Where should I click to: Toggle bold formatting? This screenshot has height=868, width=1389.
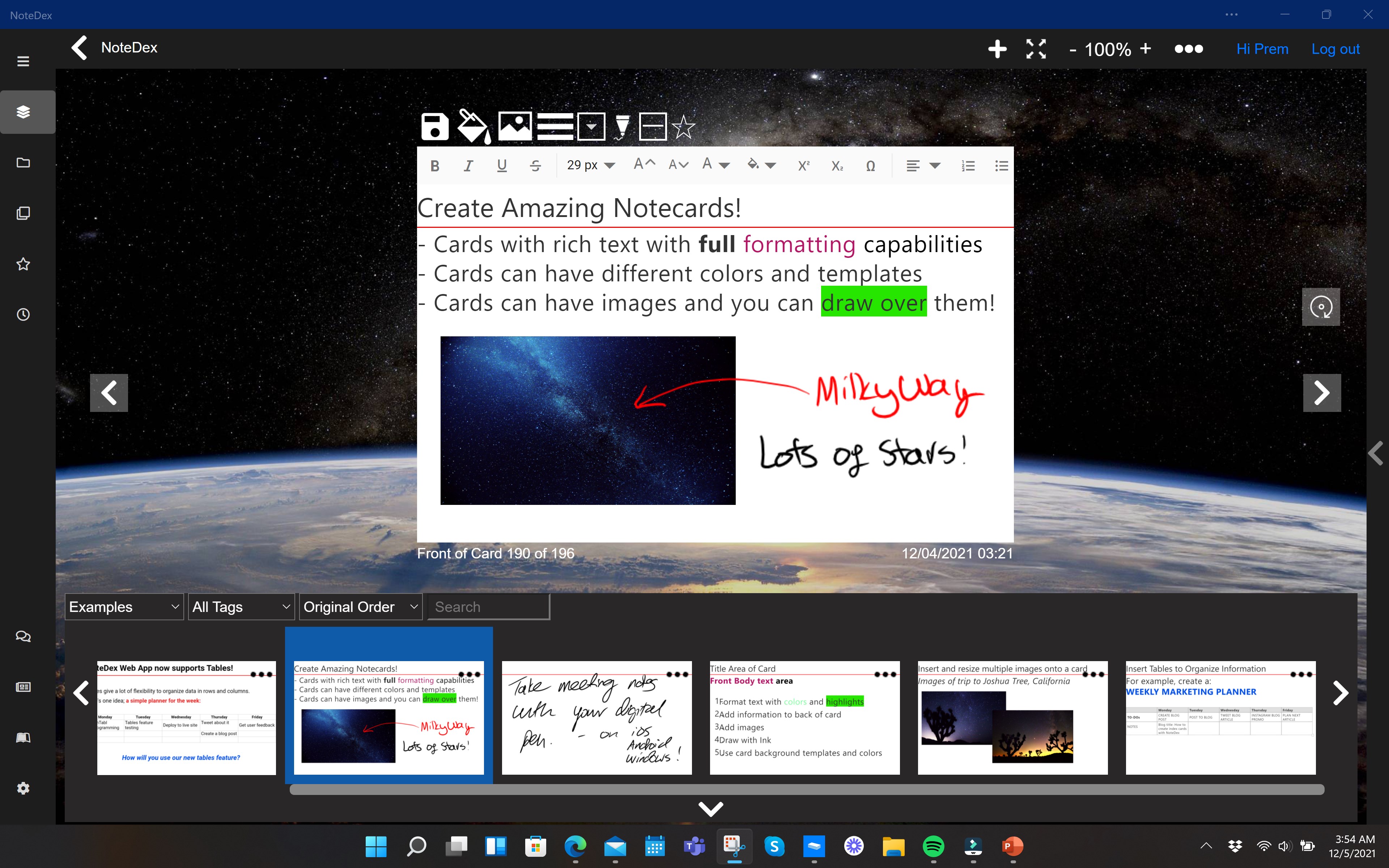434,166
